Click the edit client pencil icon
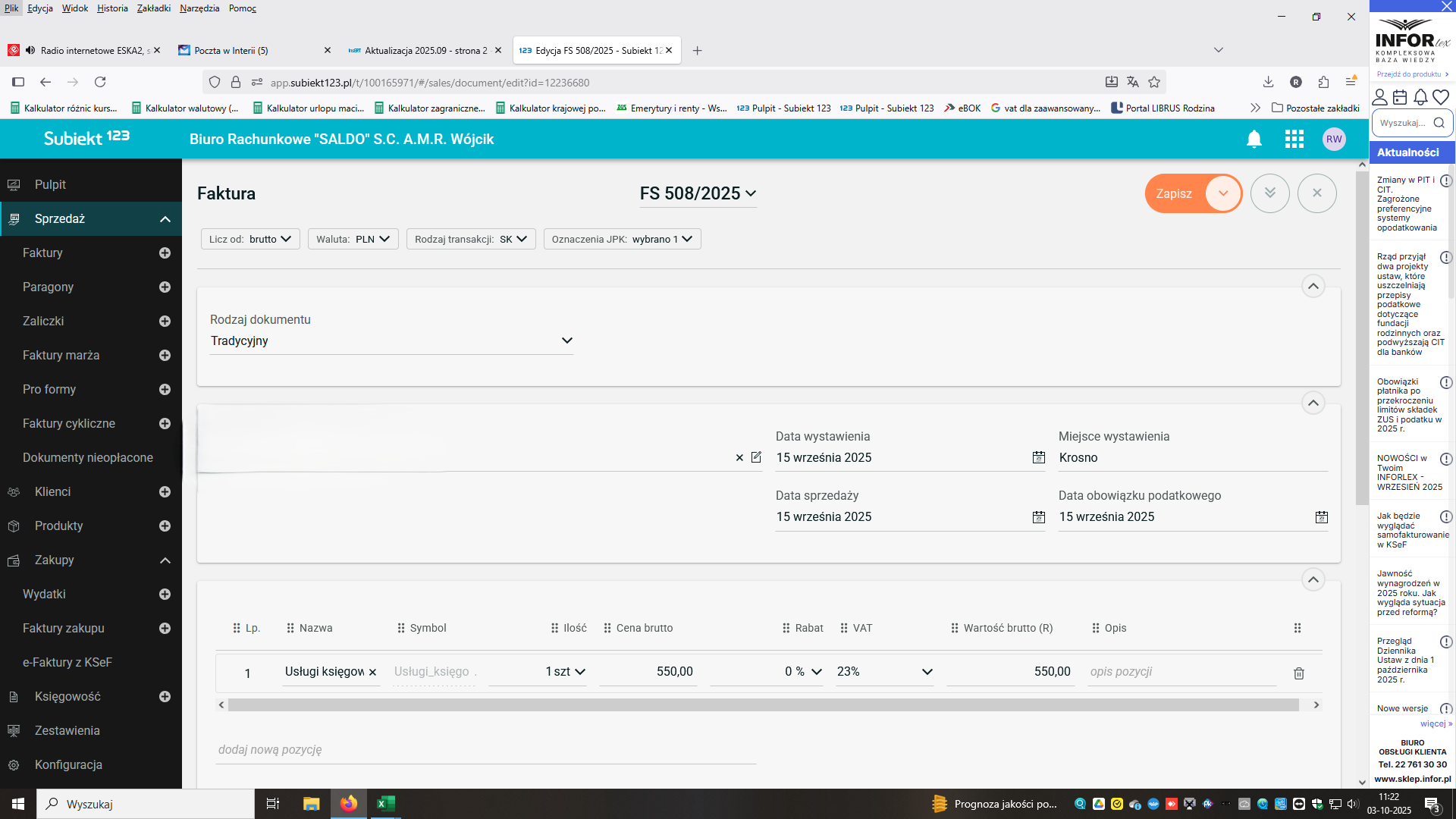The height and width of the screenshot is (819, 1456). (756, 457)
